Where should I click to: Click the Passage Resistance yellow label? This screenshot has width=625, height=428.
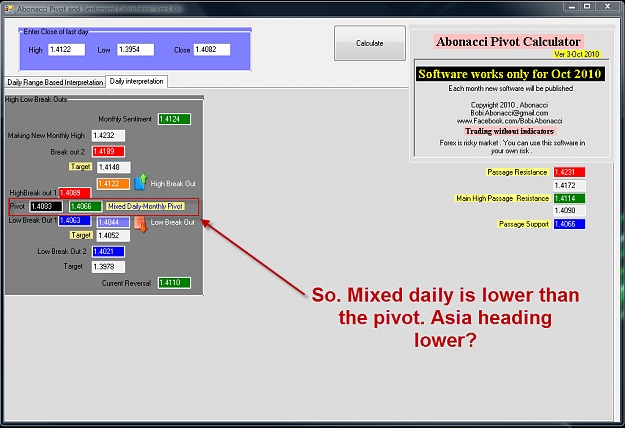point(517,172)
